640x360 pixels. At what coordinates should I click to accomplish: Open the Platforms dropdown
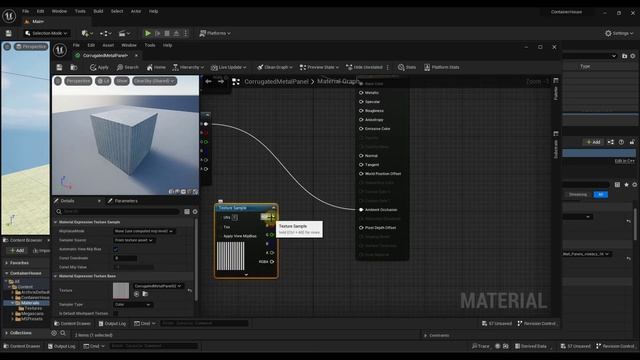215,33
